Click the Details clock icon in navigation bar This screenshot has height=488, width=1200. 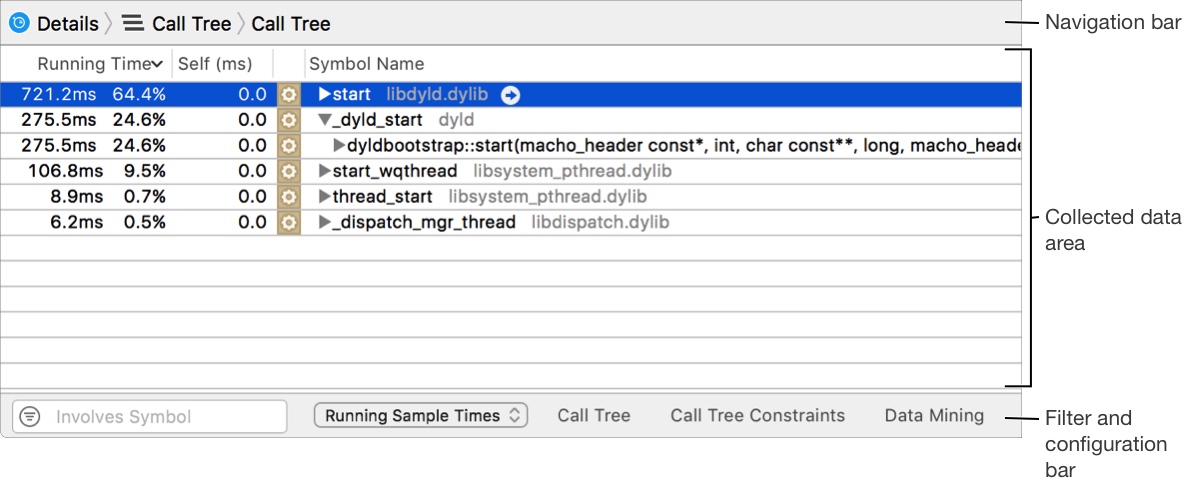coord(19,23)
